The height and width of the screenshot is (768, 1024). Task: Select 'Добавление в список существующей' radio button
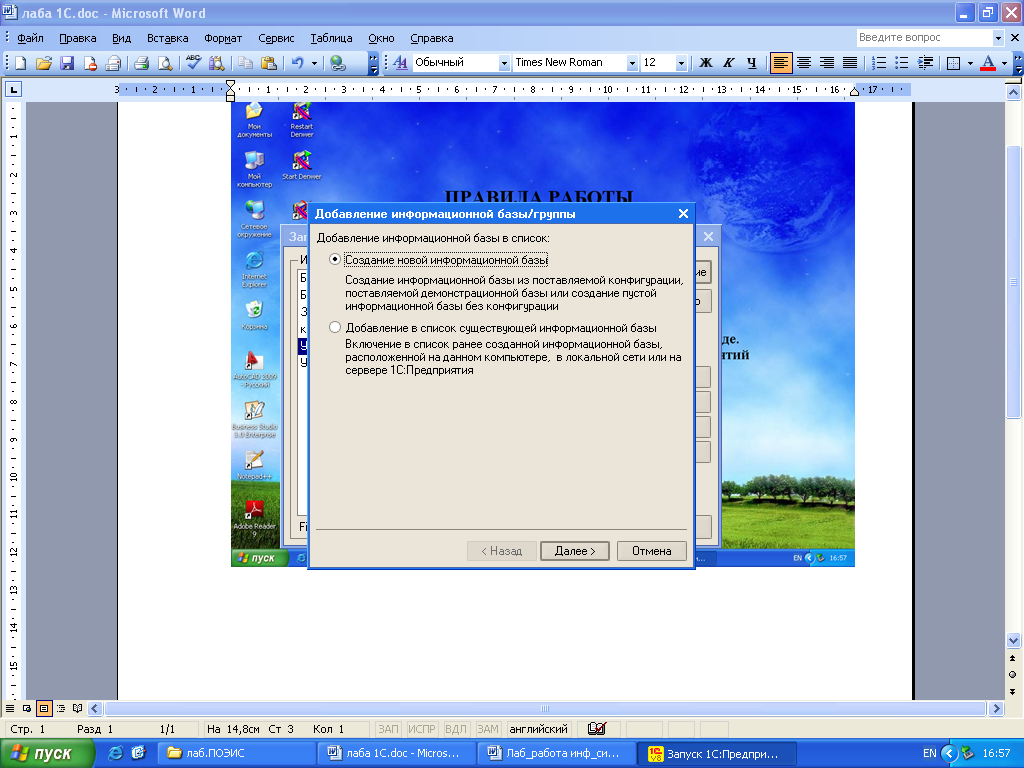tap(335, 327)
